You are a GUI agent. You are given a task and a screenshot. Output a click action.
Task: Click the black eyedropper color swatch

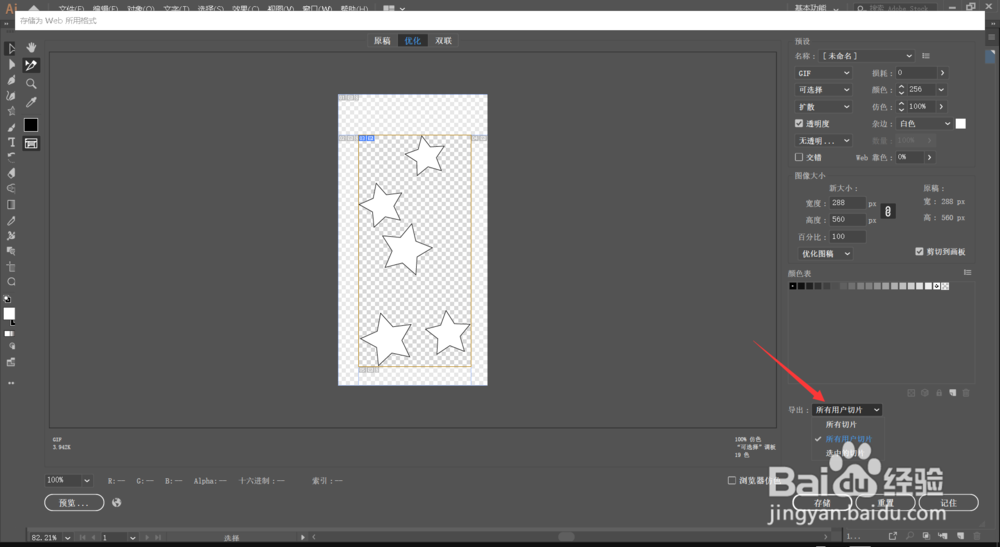tap(31, 125)
